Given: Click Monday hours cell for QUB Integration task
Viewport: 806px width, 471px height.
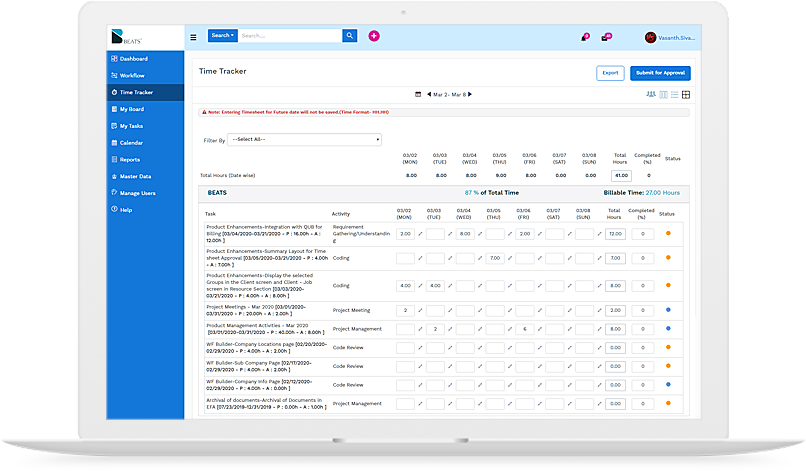Looking at the screenshot, I should point(406,234).
